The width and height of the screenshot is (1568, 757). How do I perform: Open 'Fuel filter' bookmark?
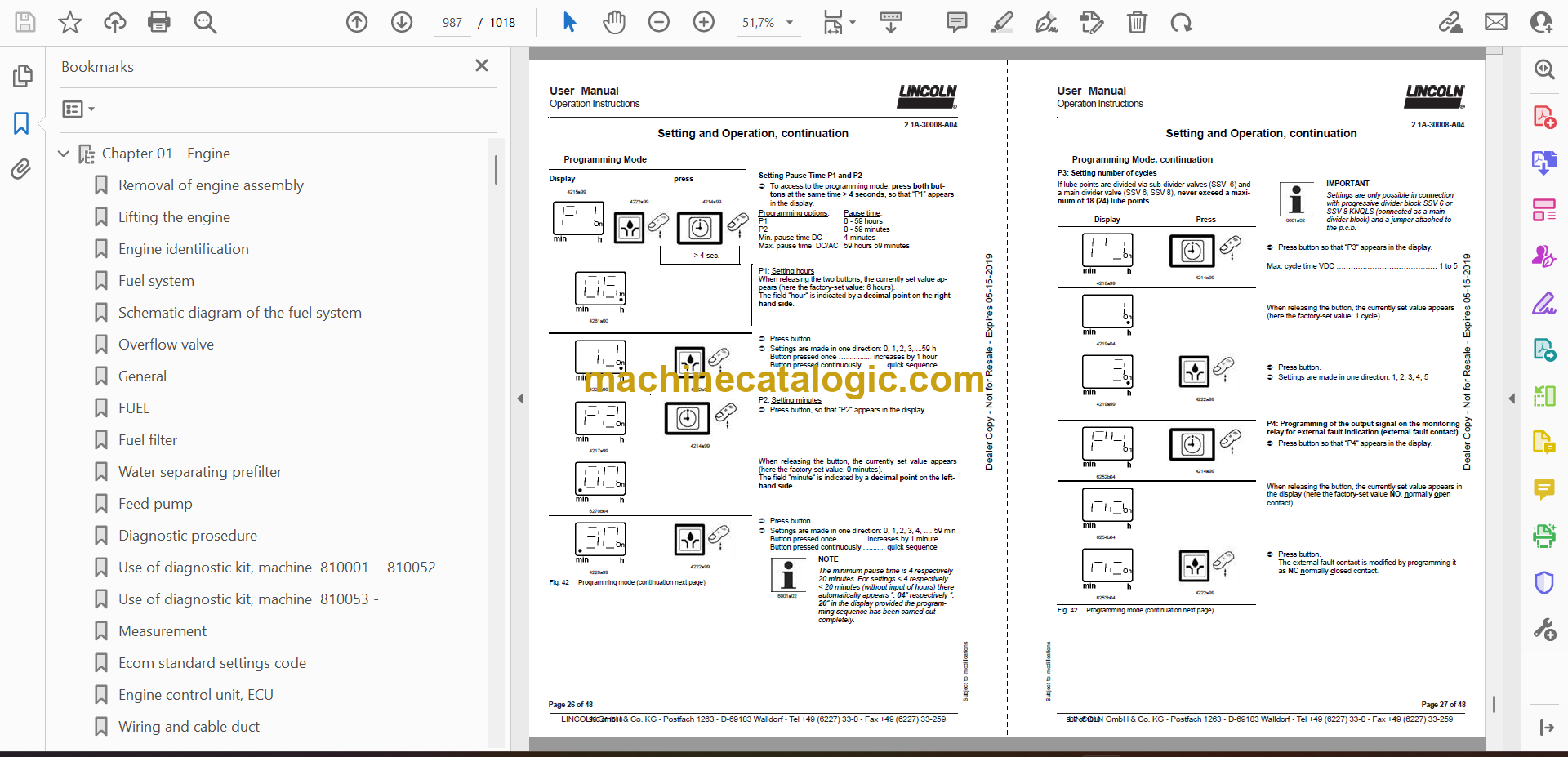(x=148, y=440)
